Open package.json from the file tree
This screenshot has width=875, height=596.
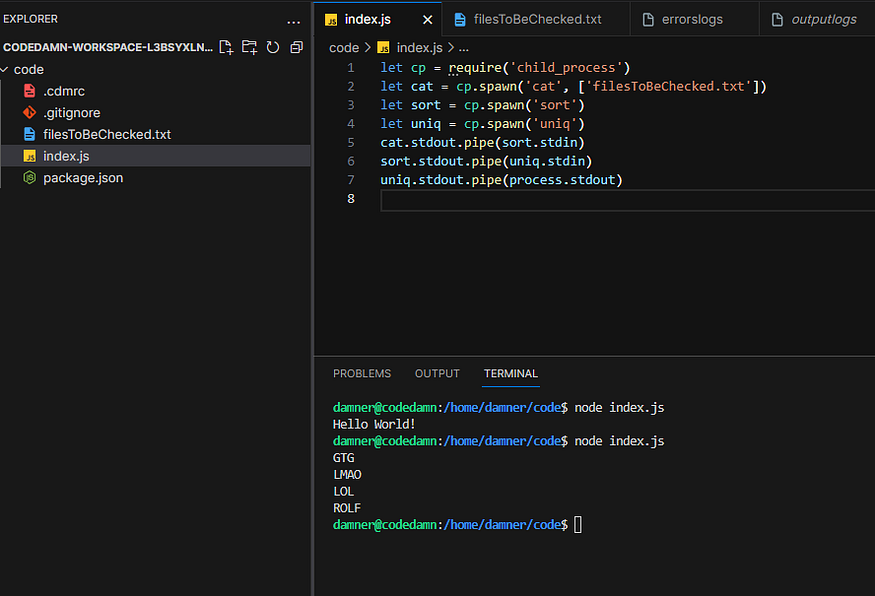tap(83, 178)
